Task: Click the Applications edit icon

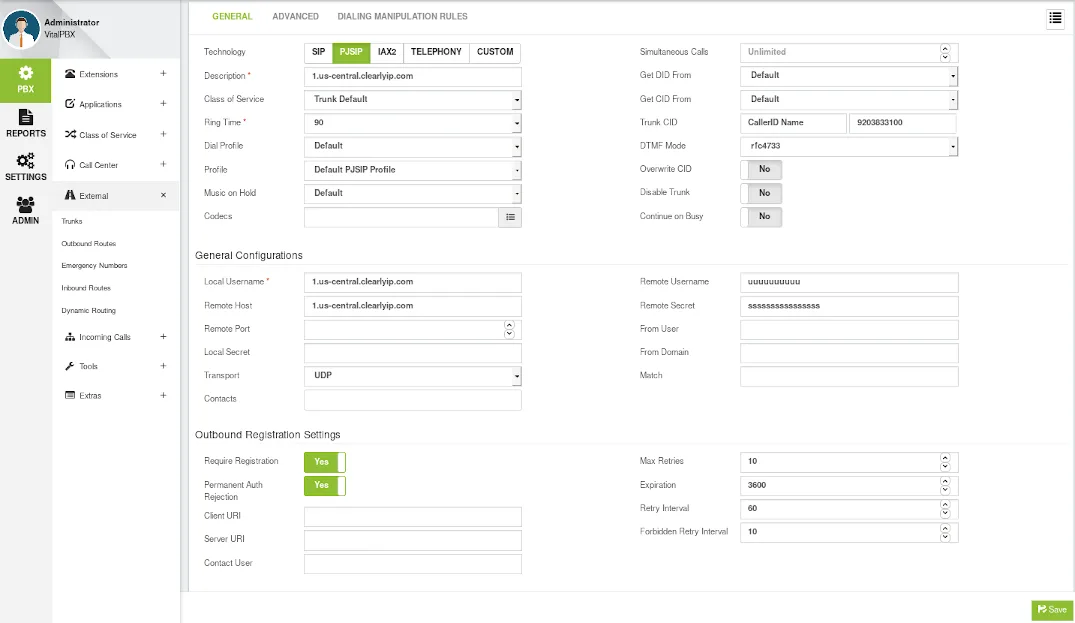Action: 70,103
